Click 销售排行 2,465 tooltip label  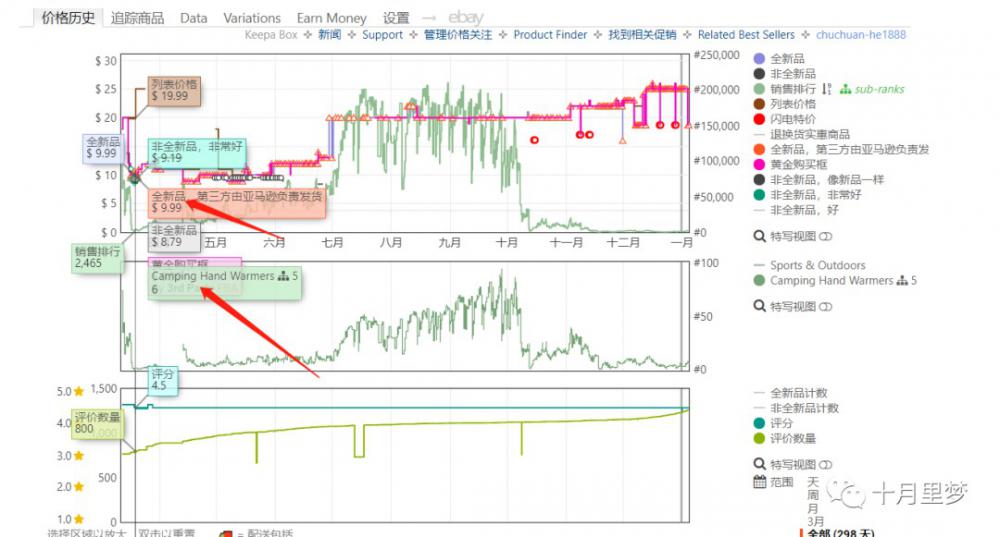pyautogui.click(x=97, y=258)
